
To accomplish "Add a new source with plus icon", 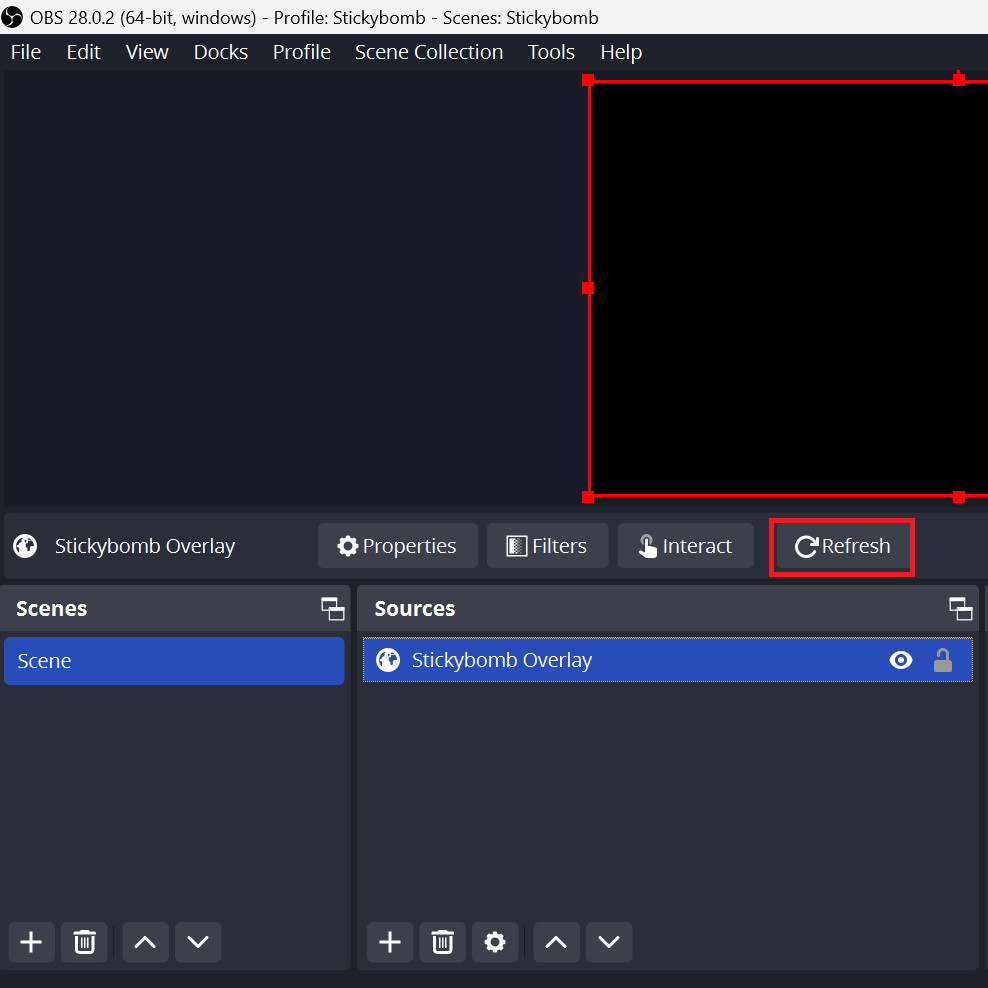I will tap(390, 942).
